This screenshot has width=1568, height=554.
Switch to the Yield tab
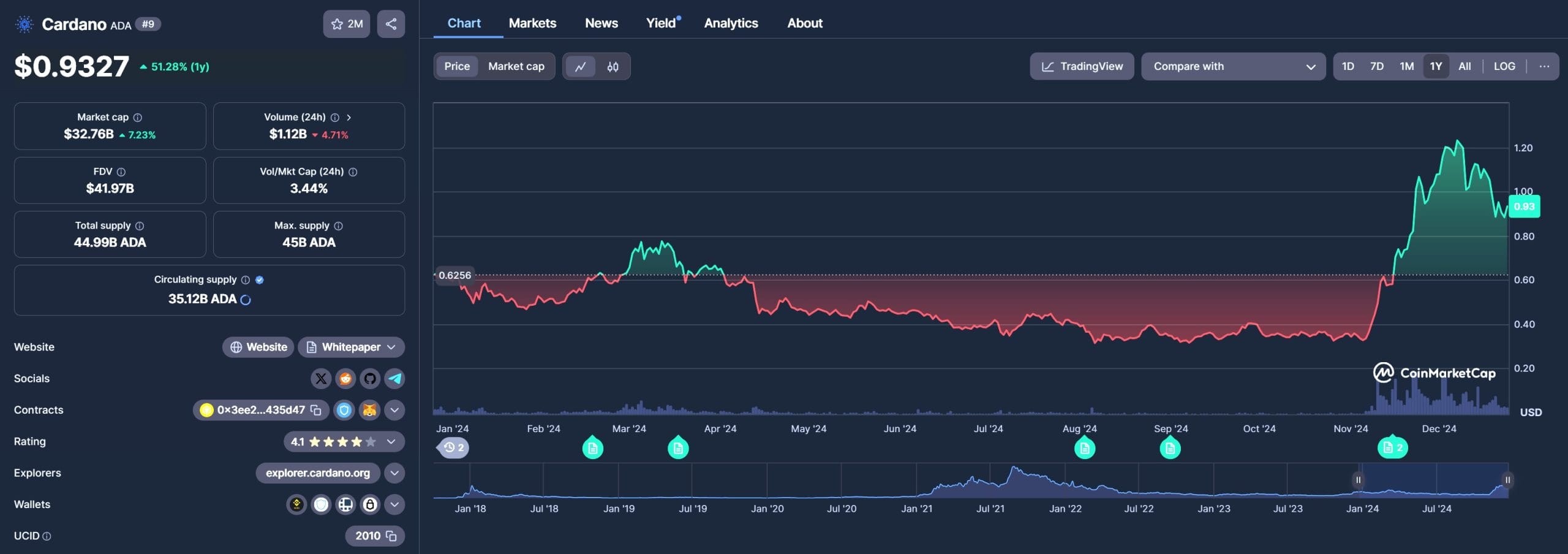[663, 23]
